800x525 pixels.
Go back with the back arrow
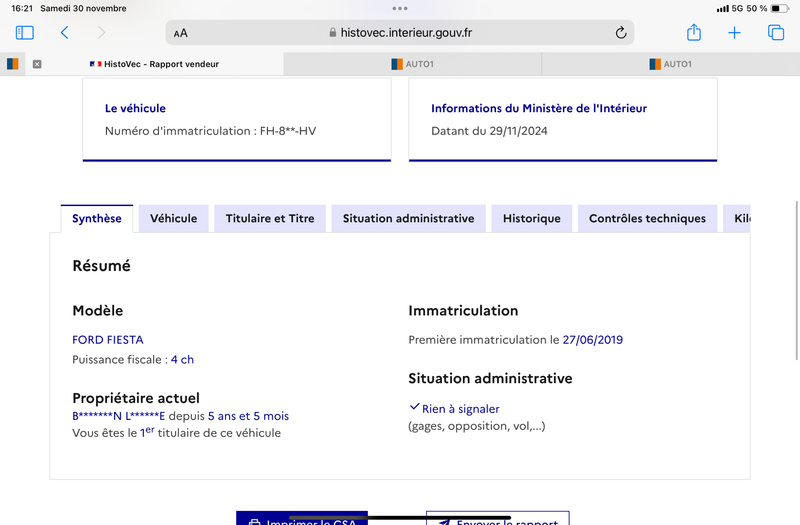(64, 33)
